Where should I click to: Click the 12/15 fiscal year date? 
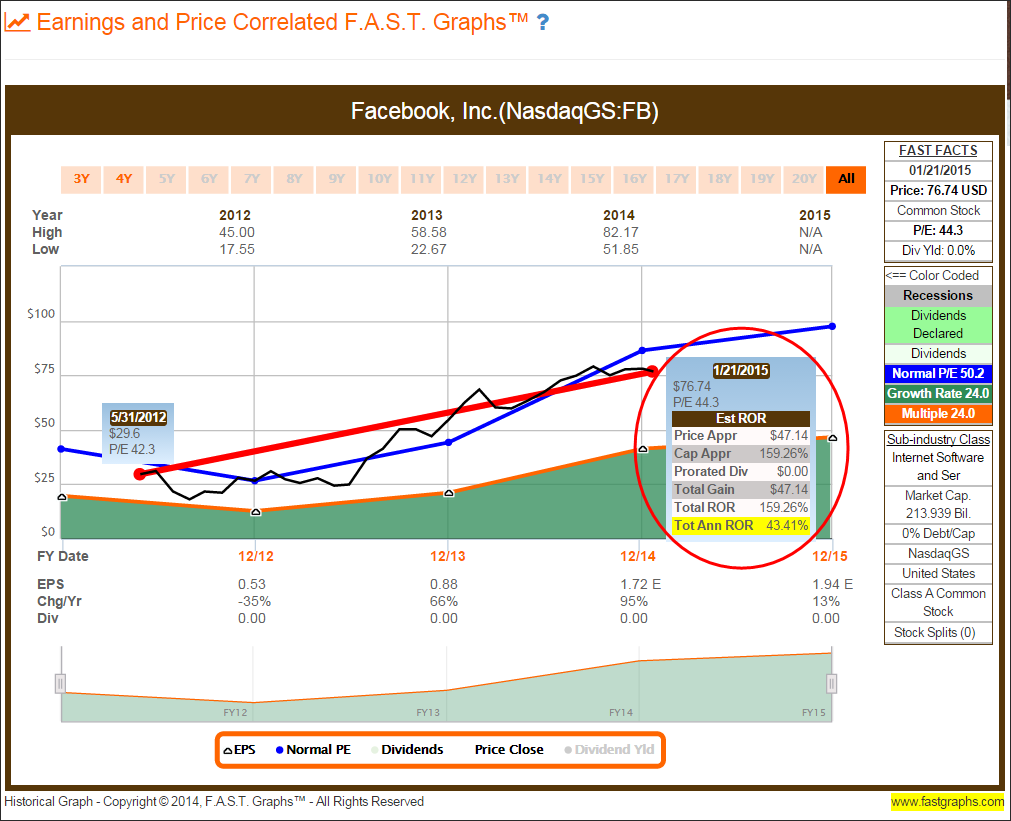[x=830, y=556]
